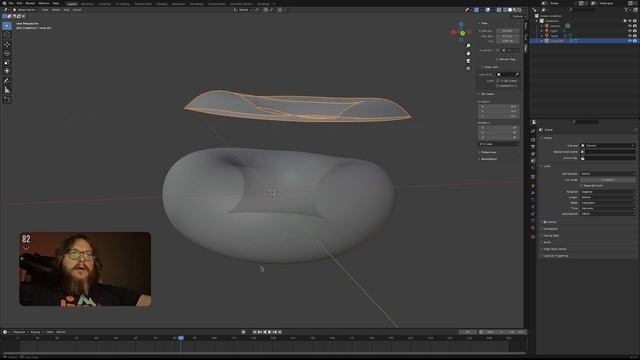Enable the Render Region checkbox

(498, 59)
